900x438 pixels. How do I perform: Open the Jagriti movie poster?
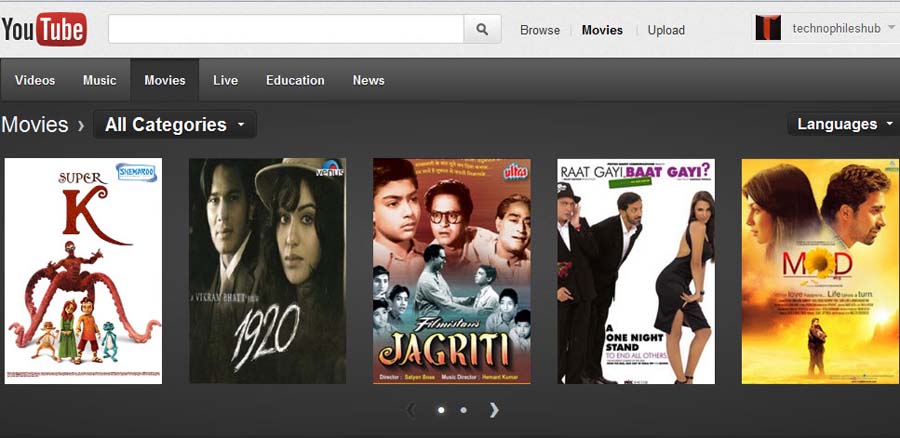click(x=452, y=271)
